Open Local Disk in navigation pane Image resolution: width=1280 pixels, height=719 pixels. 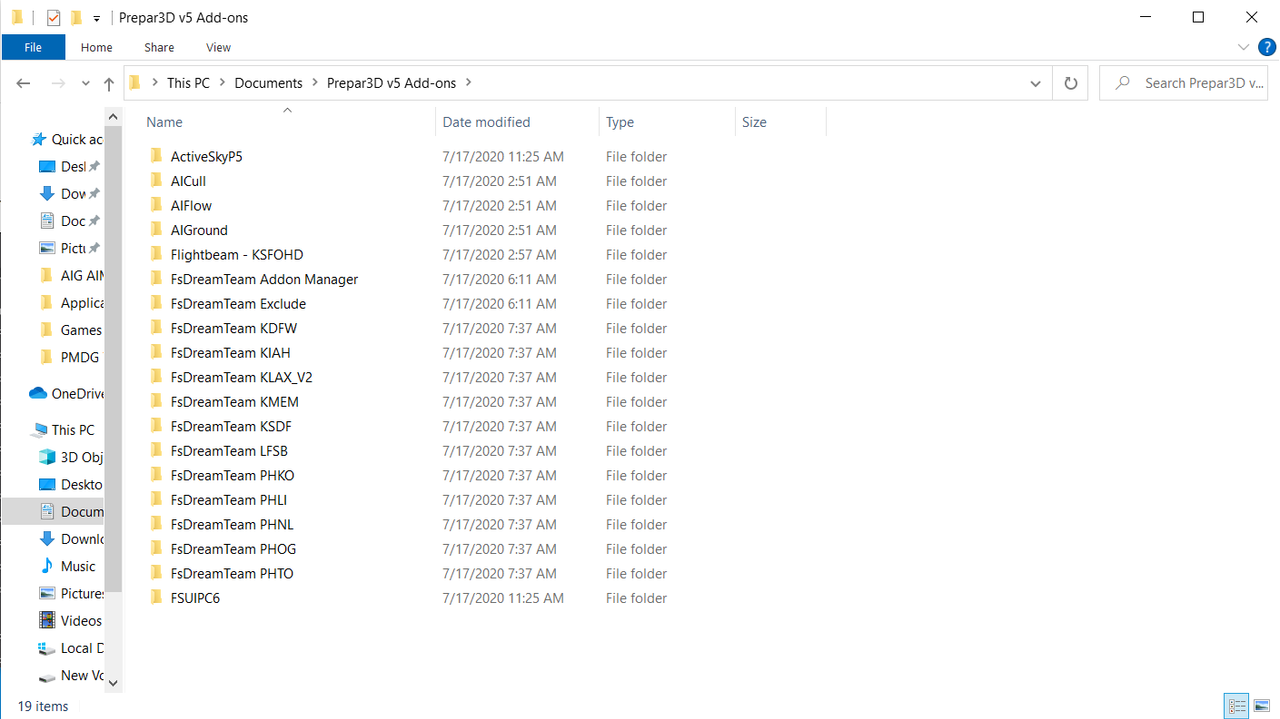click(70, 648)
